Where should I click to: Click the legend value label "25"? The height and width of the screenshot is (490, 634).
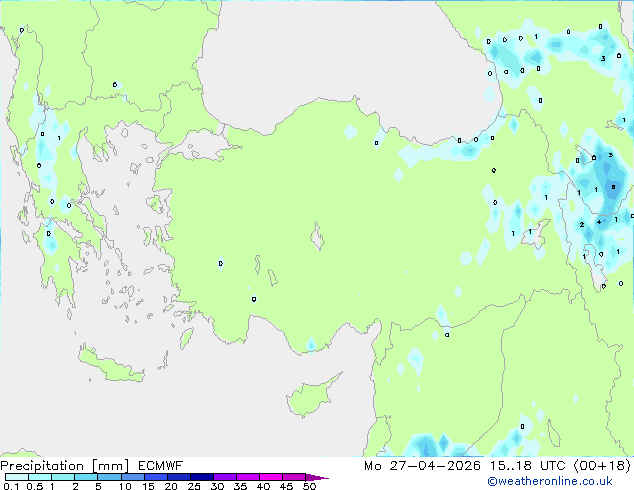pyautogui.click(x=194, y=486)
